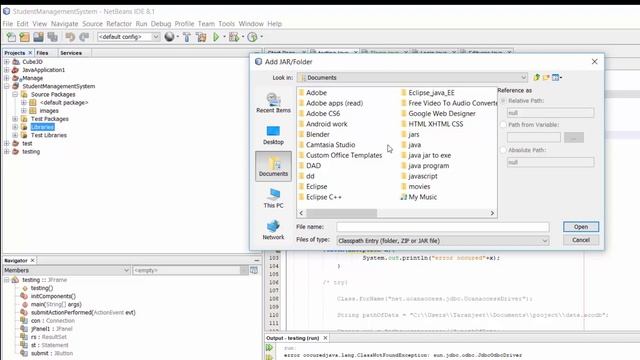The height and width of the screenshot is (360, 640).
Task: Open the File menu
Action: coord(8,24)
